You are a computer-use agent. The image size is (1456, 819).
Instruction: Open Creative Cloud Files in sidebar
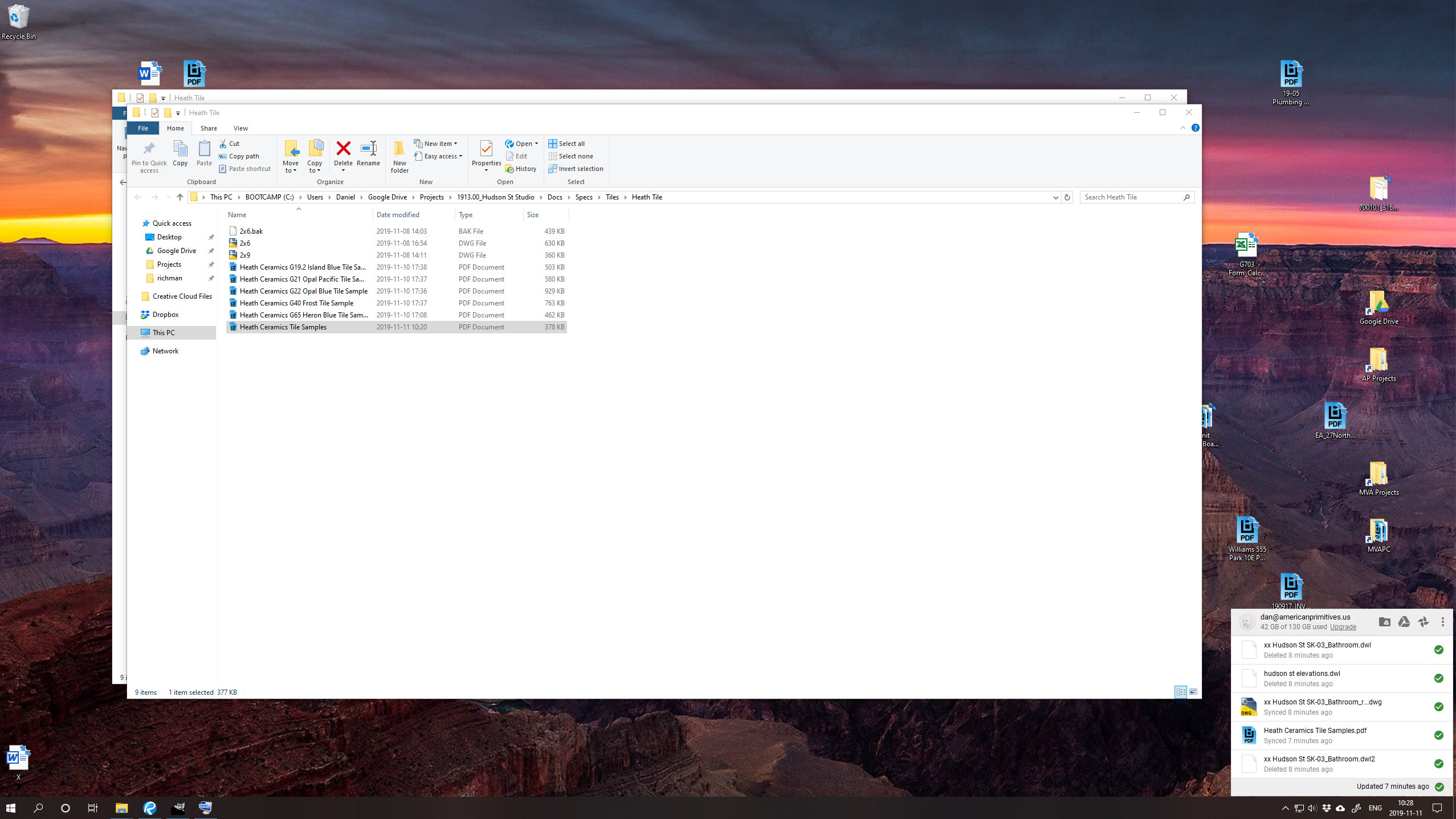click(172, 296)
